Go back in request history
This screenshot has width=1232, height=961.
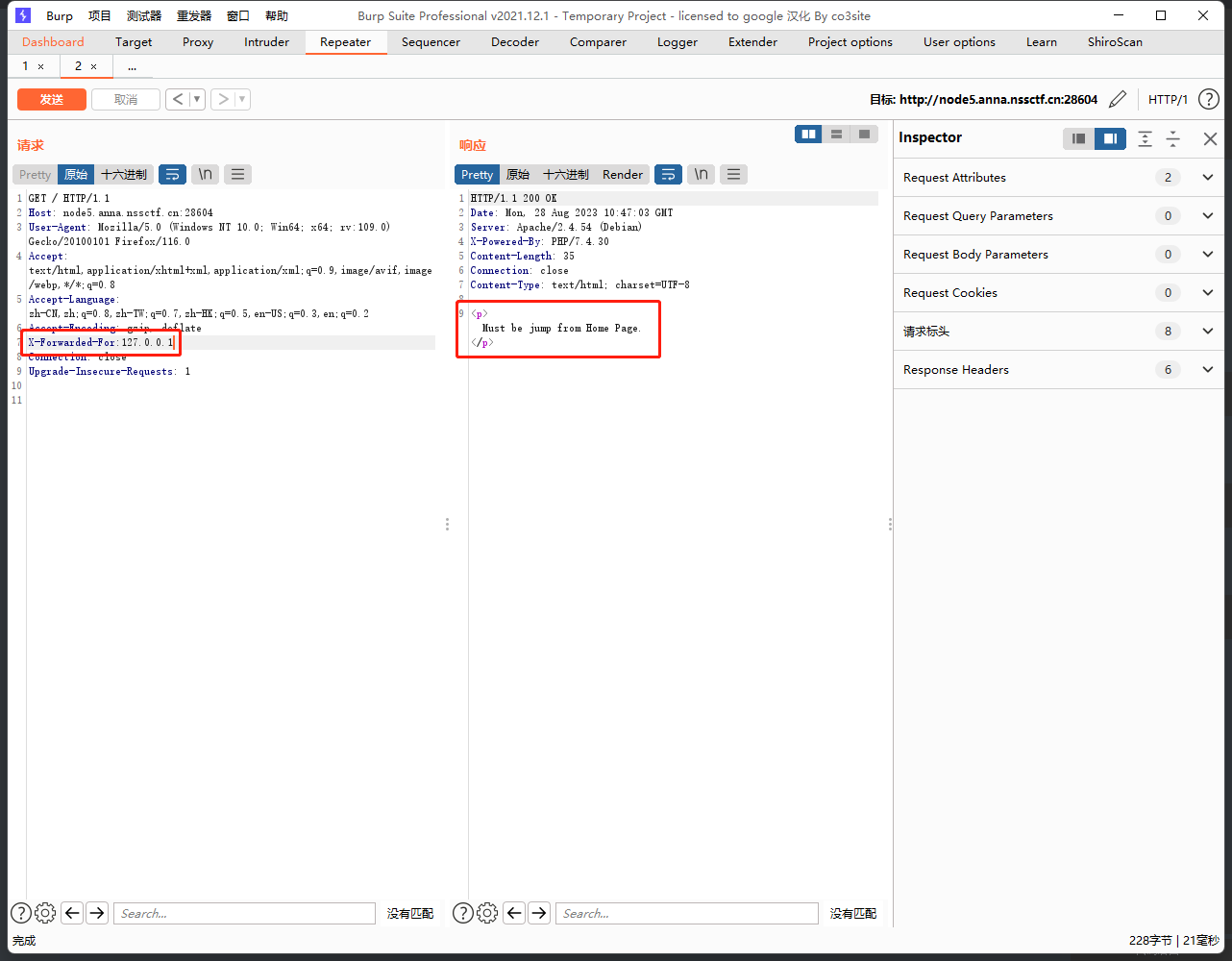[177, 99]
